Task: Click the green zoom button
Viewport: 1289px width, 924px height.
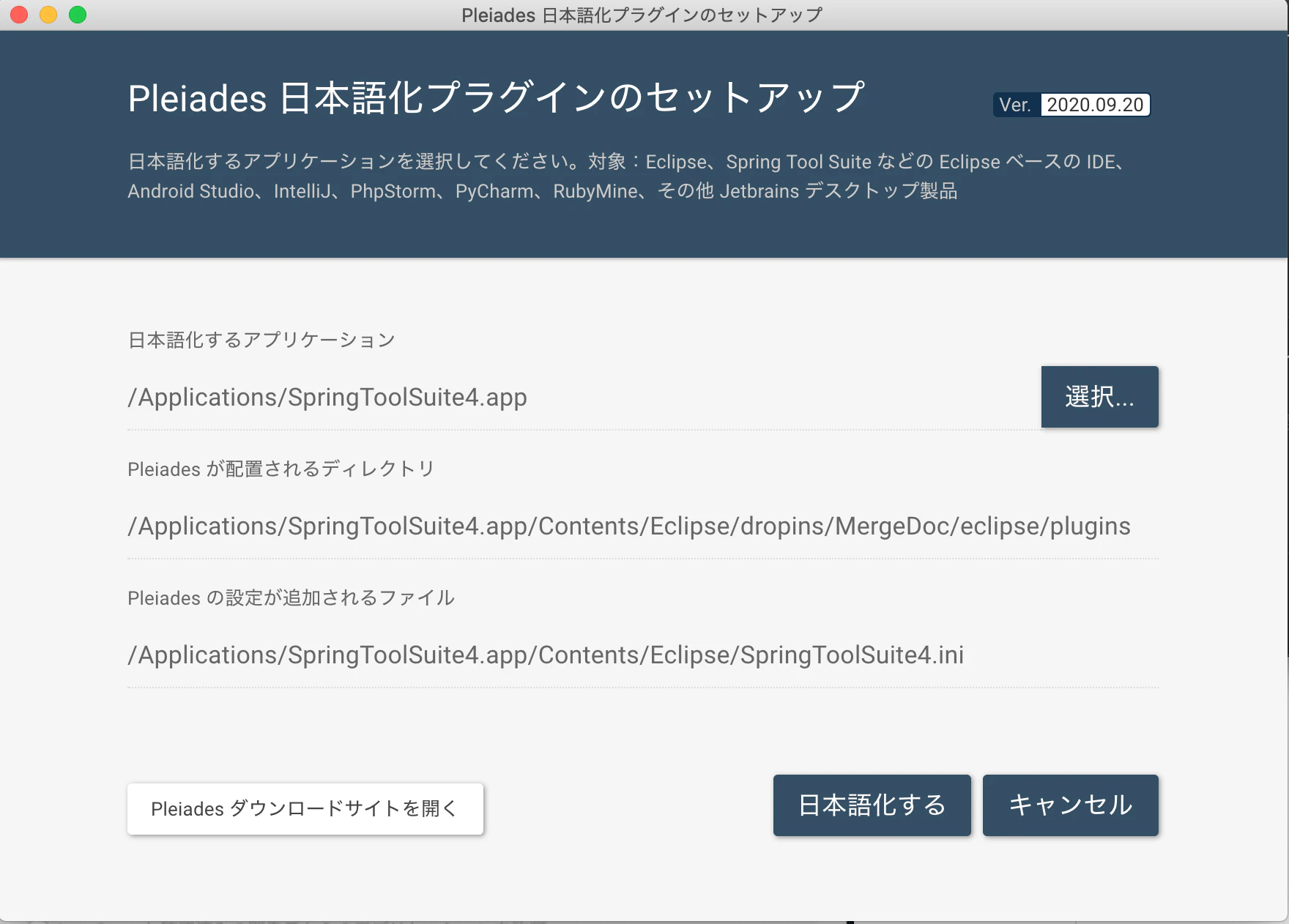Action: click(75, 14)
